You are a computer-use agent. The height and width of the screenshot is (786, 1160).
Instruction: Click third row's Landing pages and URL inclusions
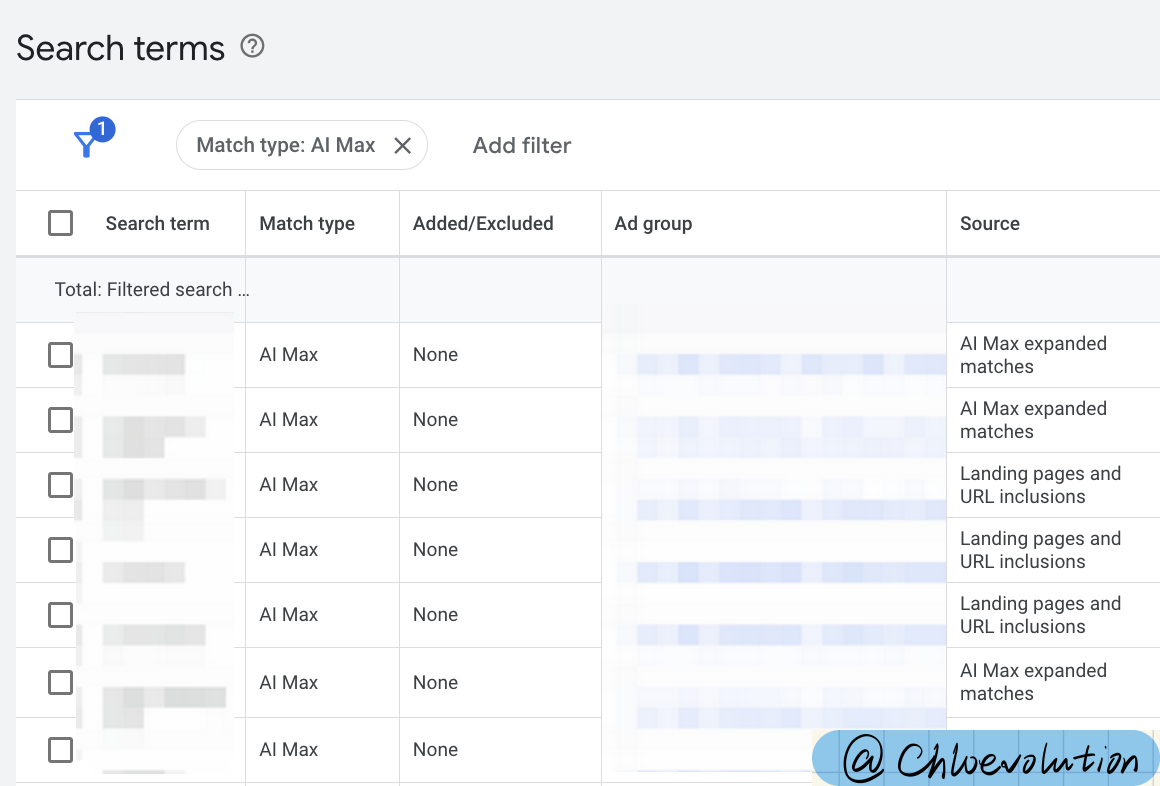click(1040, 485)
